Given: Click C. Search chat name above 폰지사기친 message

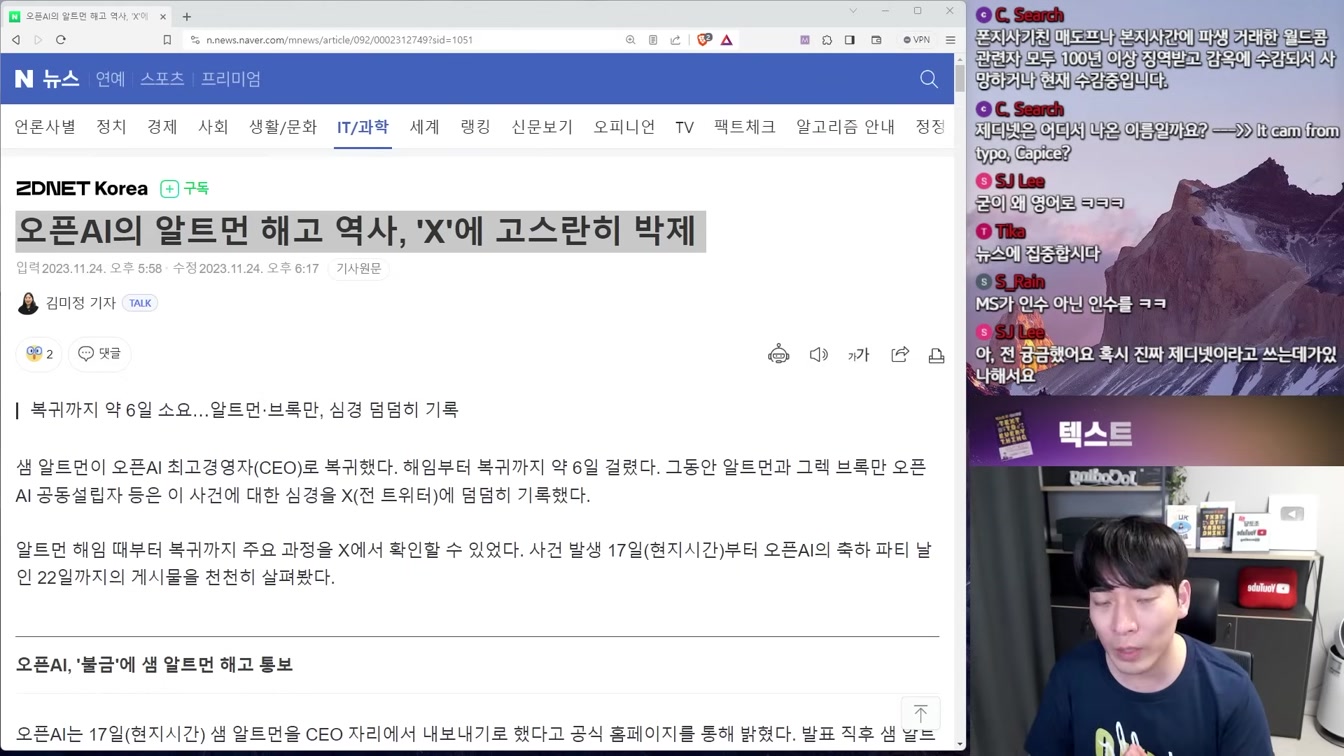Looking at the screenshot, I should coord(1029,15).
